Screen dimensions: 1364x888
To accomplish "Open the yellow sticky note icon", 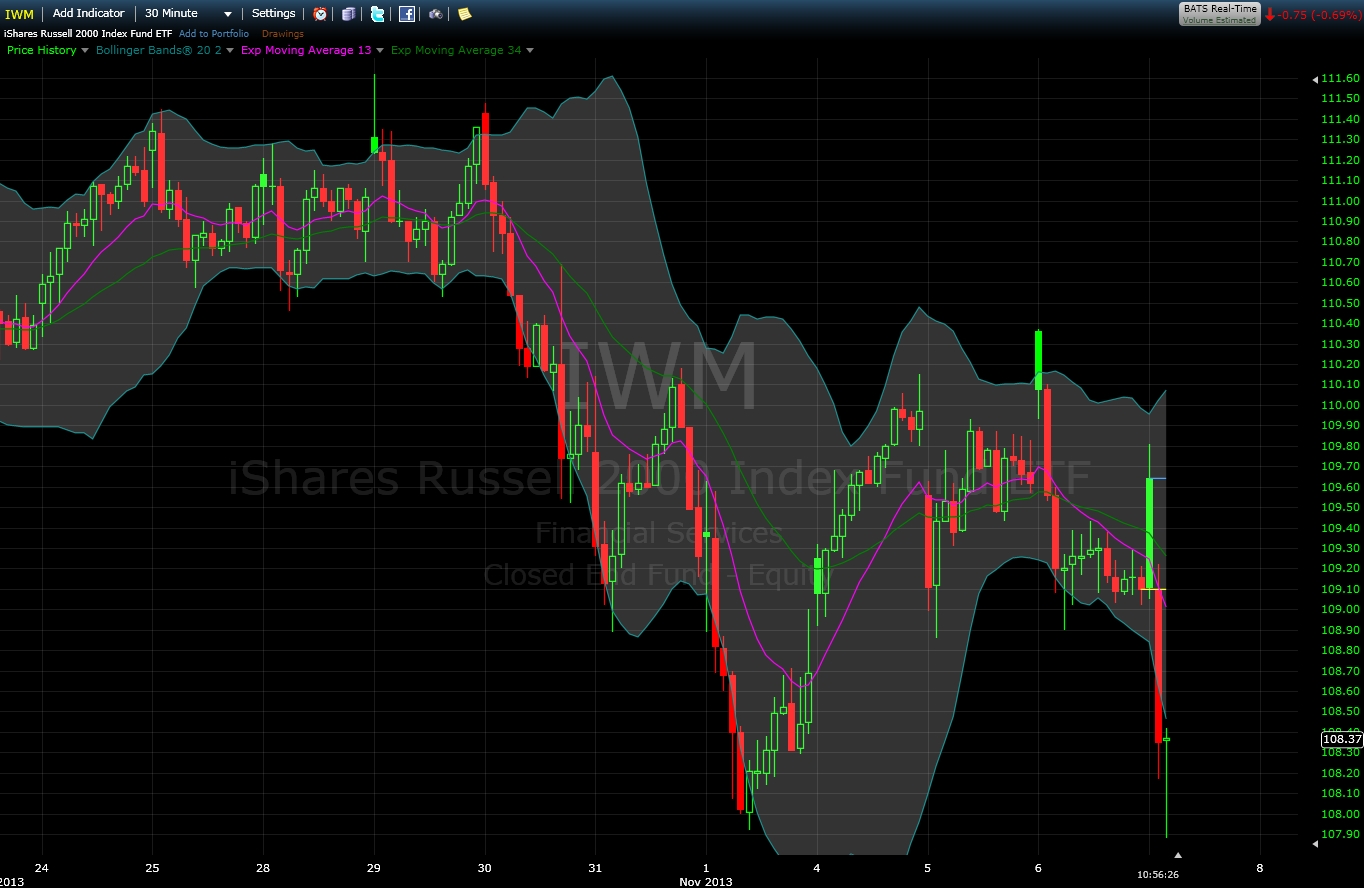I will coord(464,14).
